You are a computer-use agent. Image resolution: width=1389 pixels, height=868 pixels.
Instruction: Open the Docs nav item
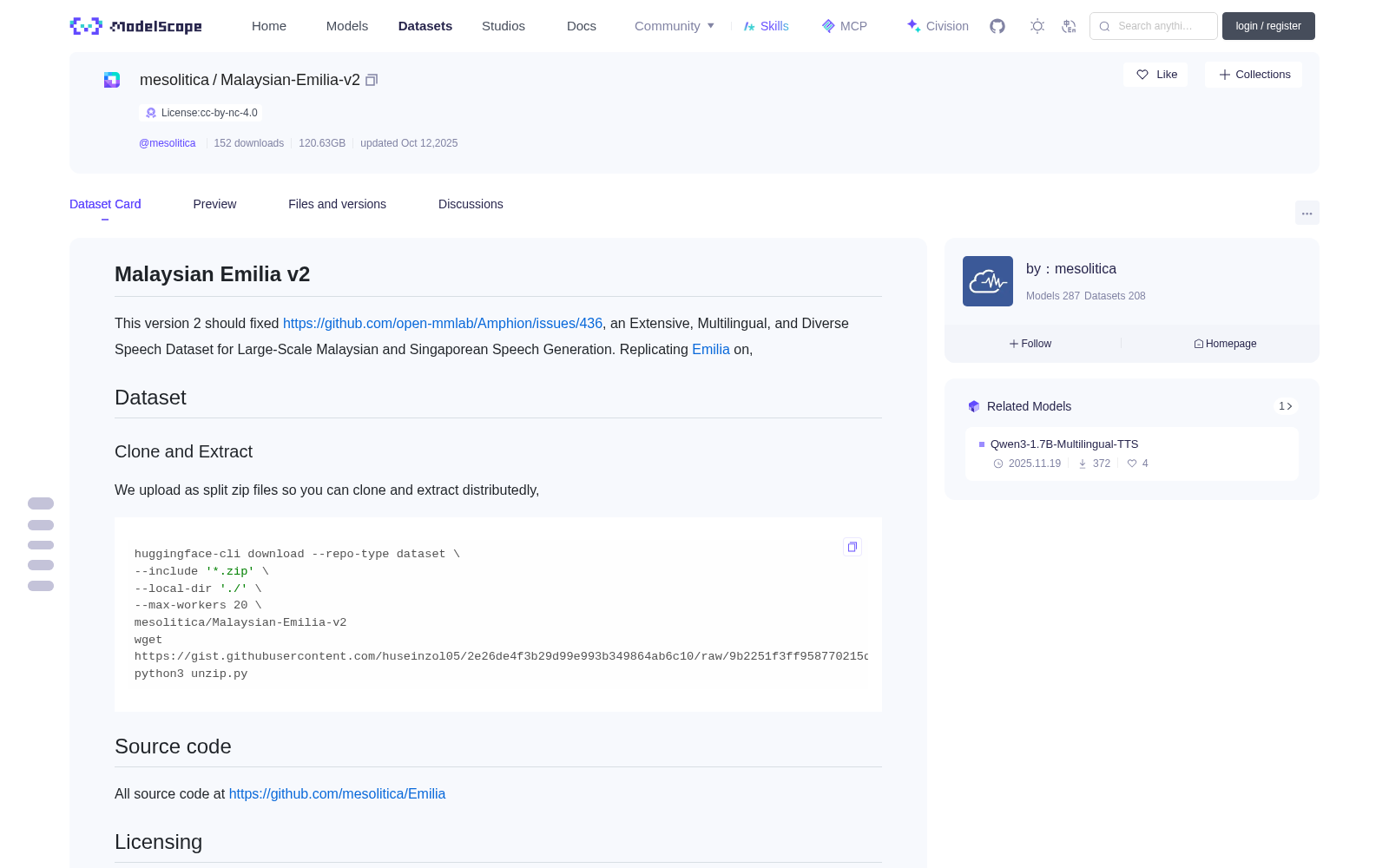pyautogui.click(x=582, y=26)
